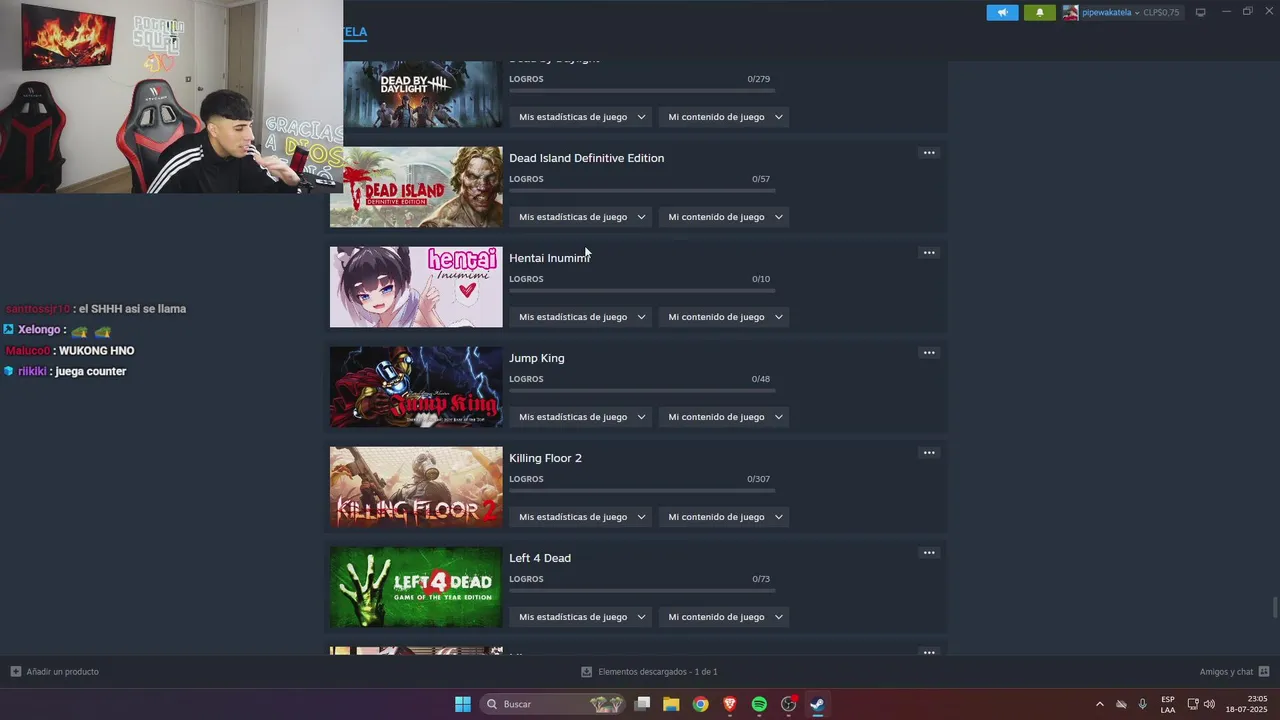Expand Mi contenido de juego for Dead by Daylight
The height and width of the screenshot is (720, 1280).
tap(724, 117)
